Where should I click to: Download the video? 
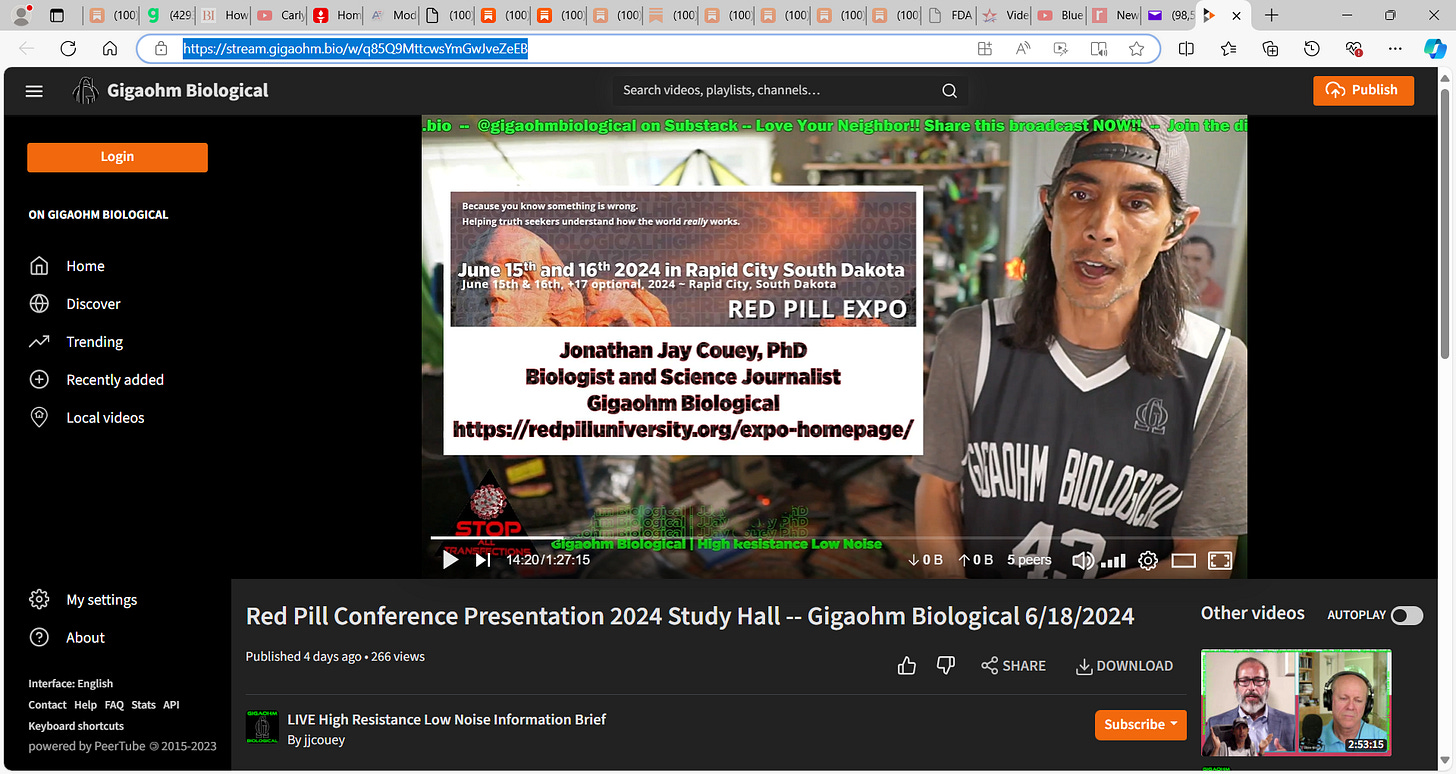pos(1124,666)
